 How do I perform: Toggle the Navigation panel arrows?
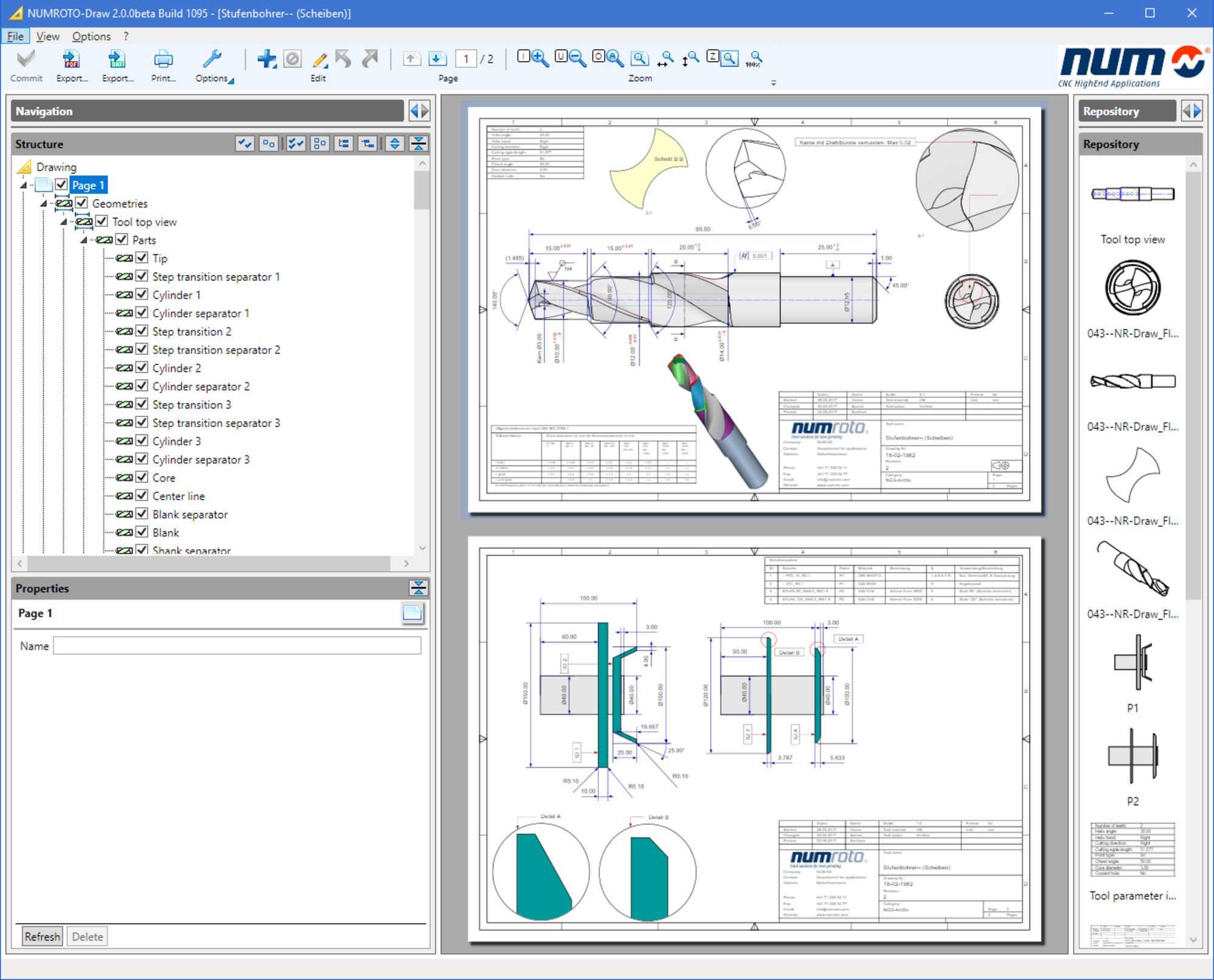[x=419, y=111]
